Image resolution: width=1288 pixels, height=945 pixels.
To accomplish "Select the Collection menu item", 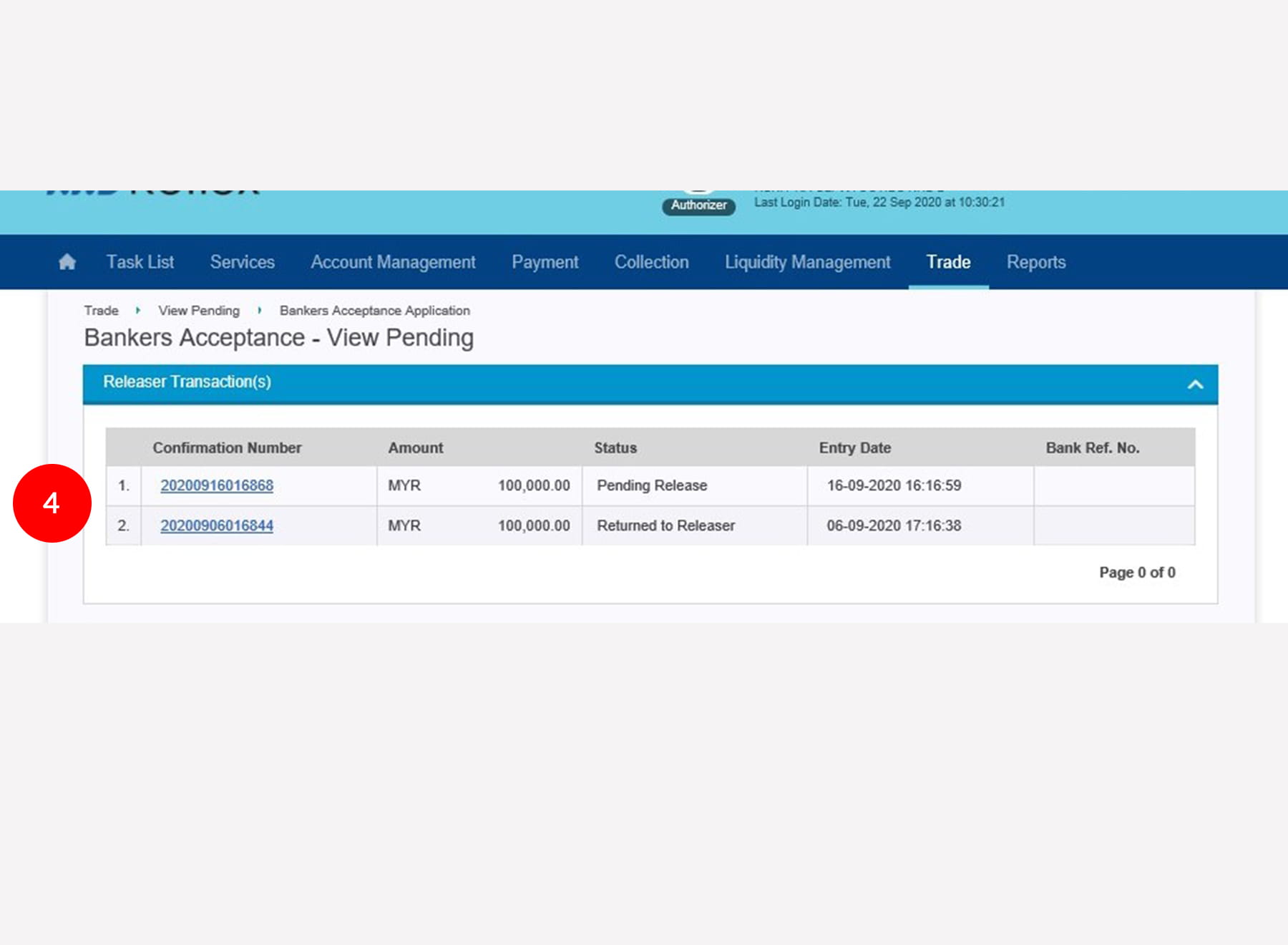I will tap(651, 262).
